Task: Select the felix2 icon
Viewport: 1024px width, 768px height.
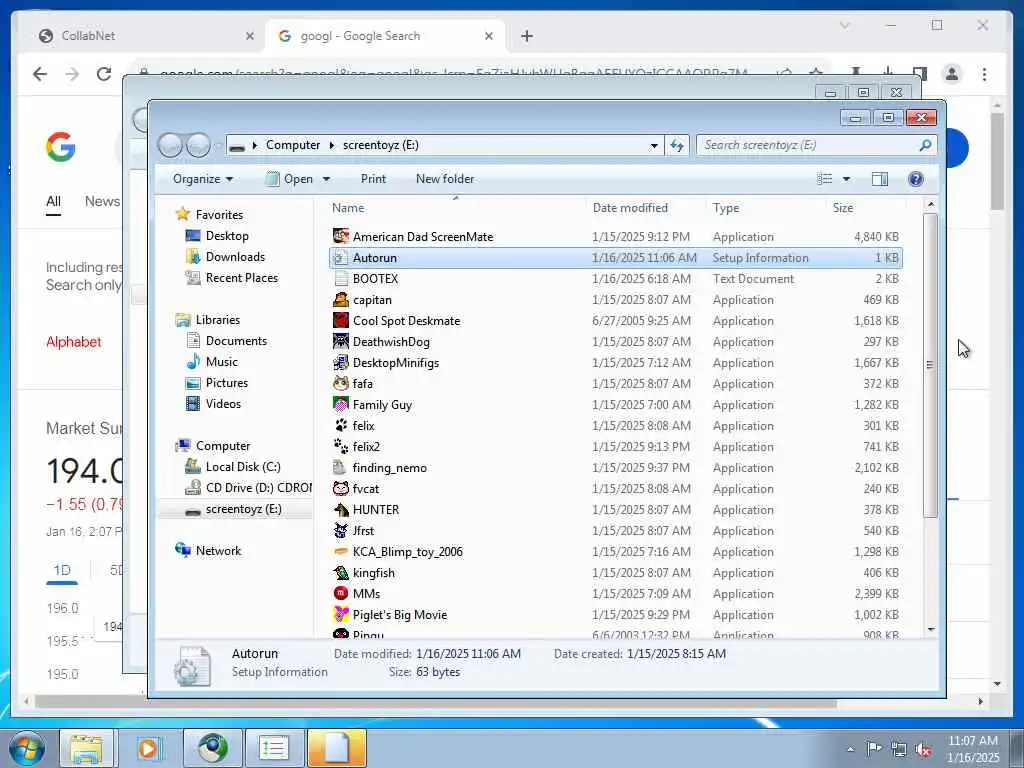Action: pyautogui.click(x=340, y=447)
